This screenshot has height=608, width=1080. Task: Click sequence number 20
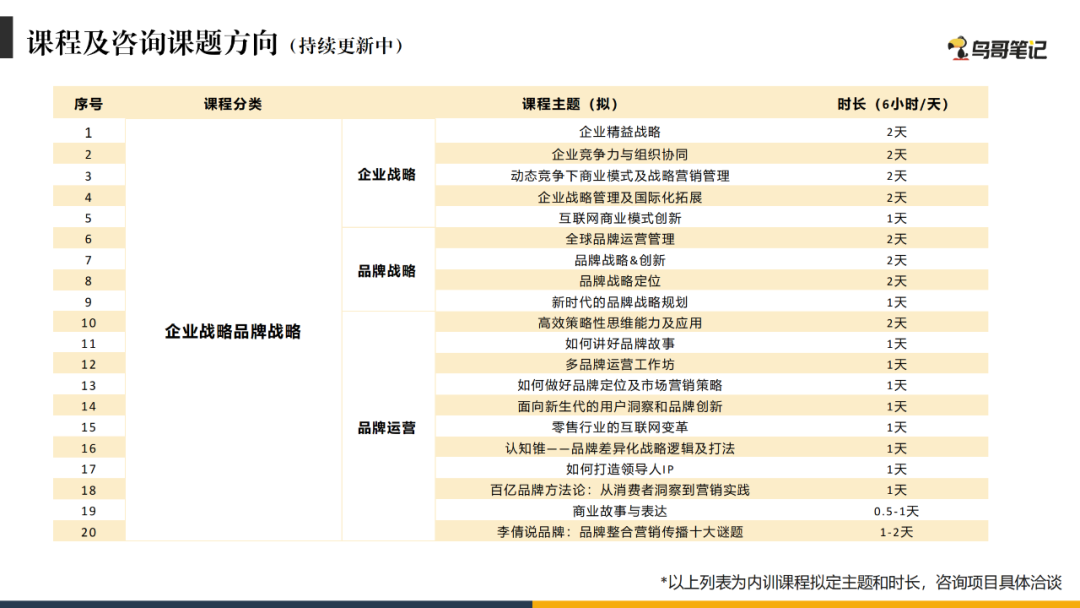pos(88,532)
